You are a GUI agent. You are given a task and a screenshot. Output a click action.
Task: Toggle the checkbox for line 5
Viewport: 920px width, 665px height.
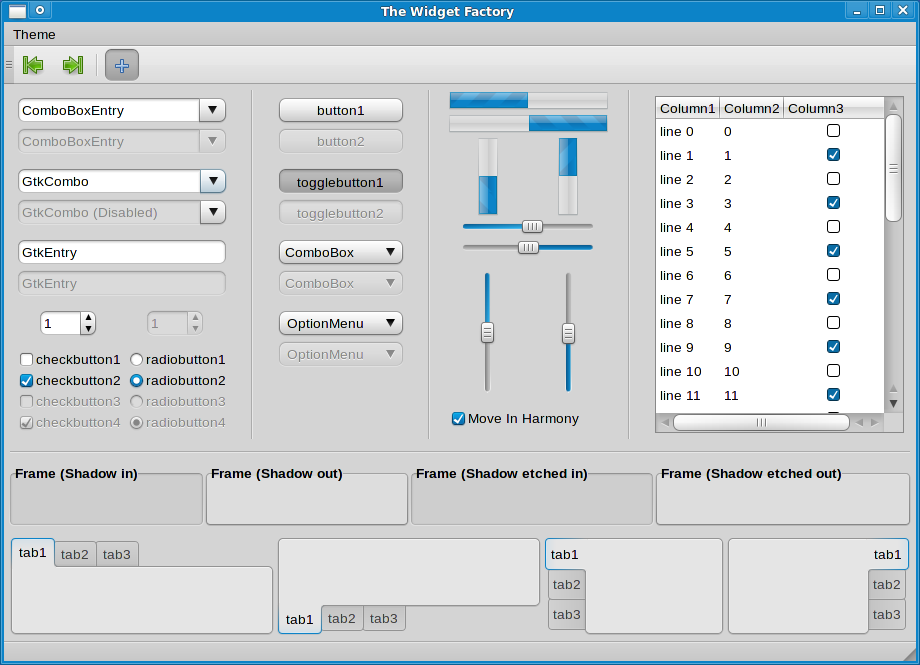pyautogui.click(x=833, y=251)
